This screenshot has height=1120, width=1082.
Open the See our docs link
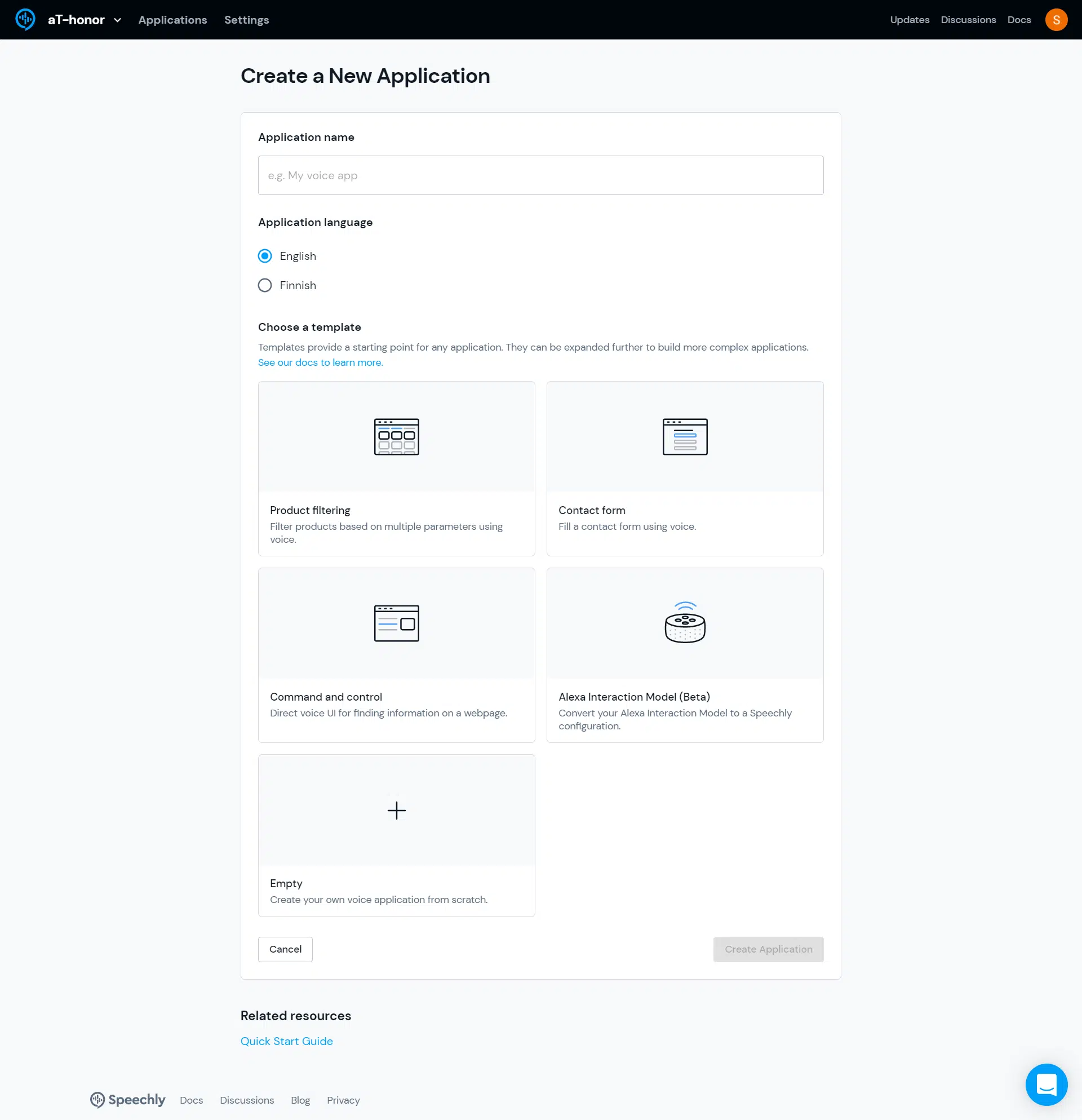tap(321, 362)
